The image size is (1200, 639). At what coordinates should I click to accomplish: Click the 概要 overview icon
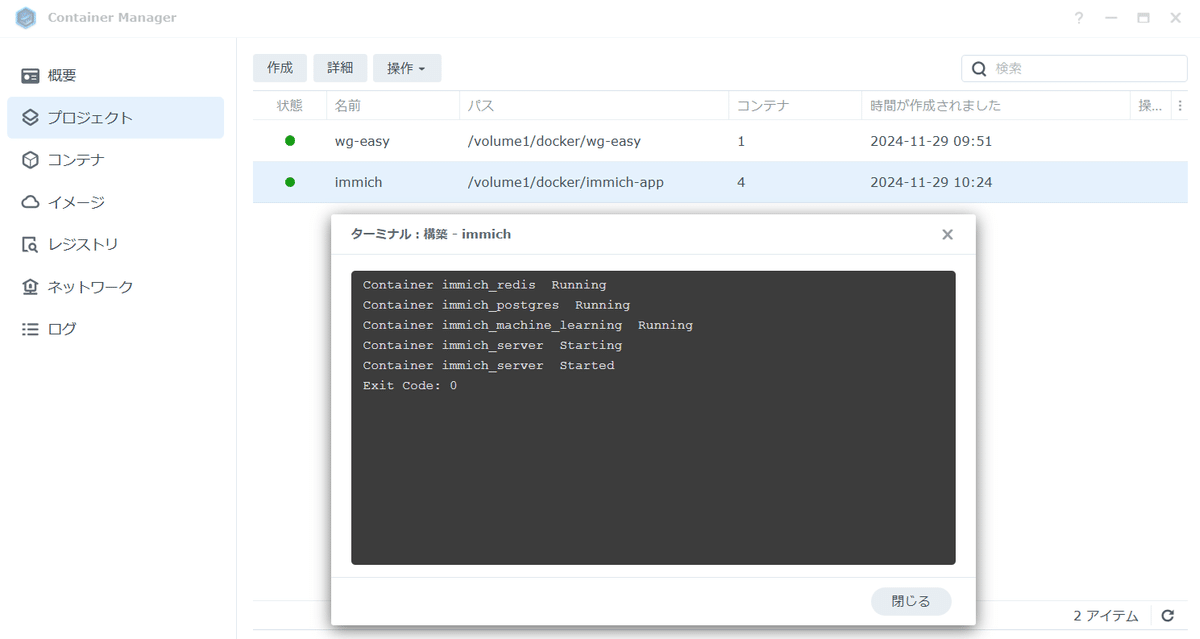click(x=30, y=76)
